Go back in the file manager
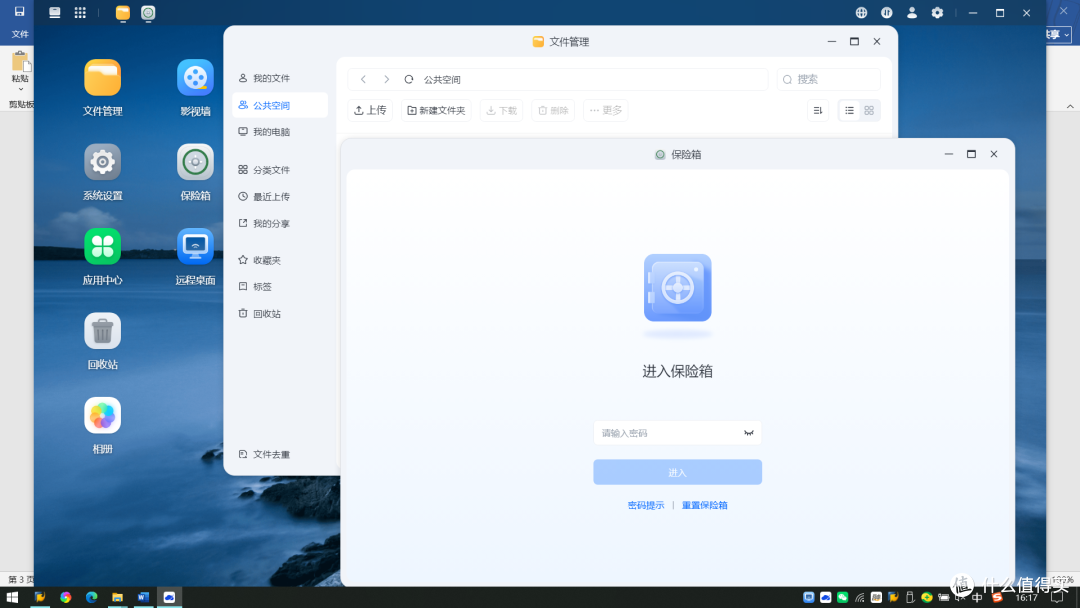 coord(363,79)
